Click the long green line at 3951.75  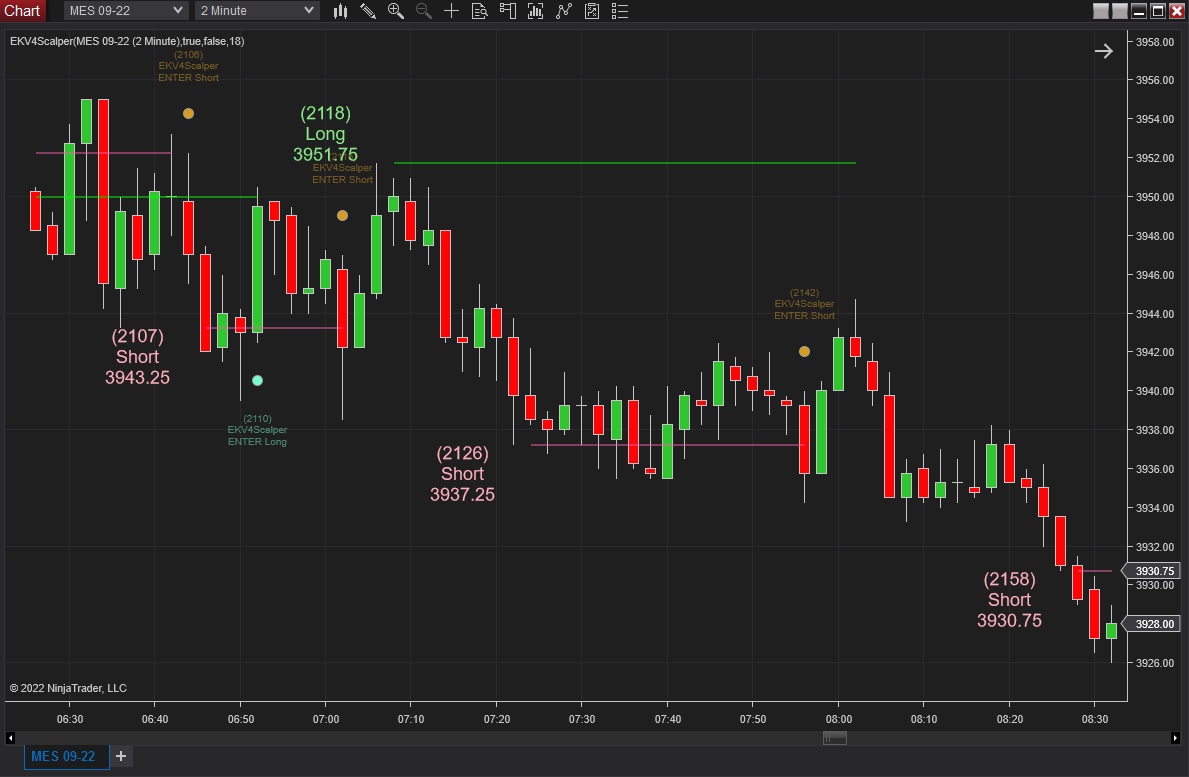pos(625,163)
